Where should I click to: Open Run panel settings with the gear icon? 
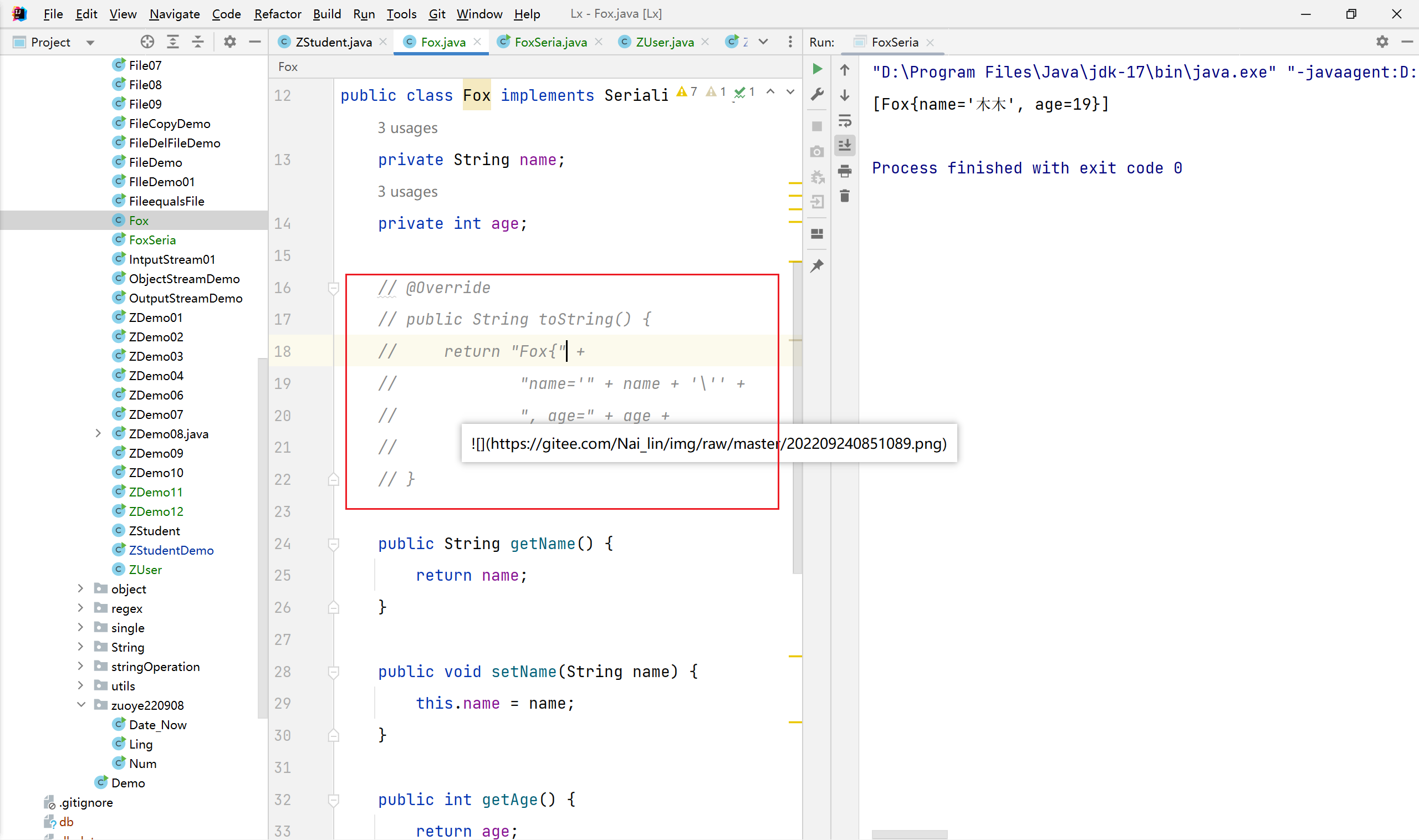pos(1382,42)
